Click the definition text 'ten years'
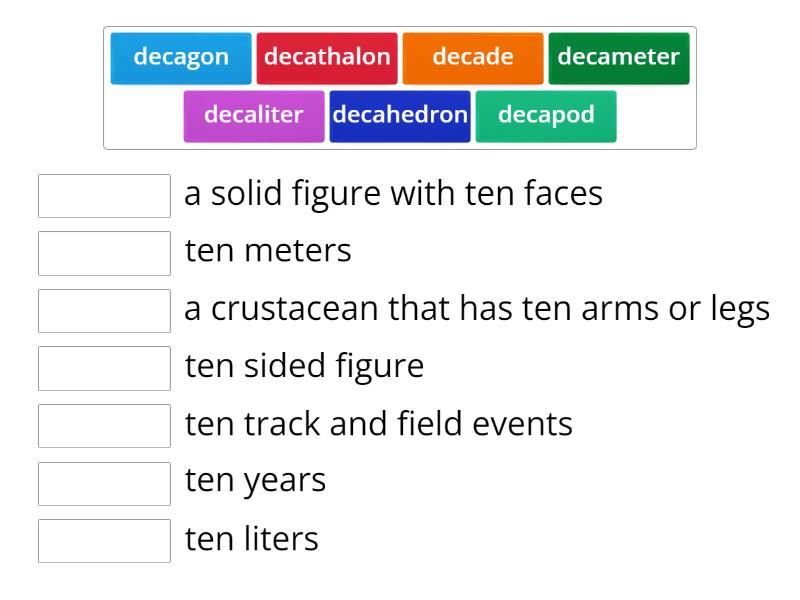The height and width of the screenshot is (600, 800). click(255, 481)
